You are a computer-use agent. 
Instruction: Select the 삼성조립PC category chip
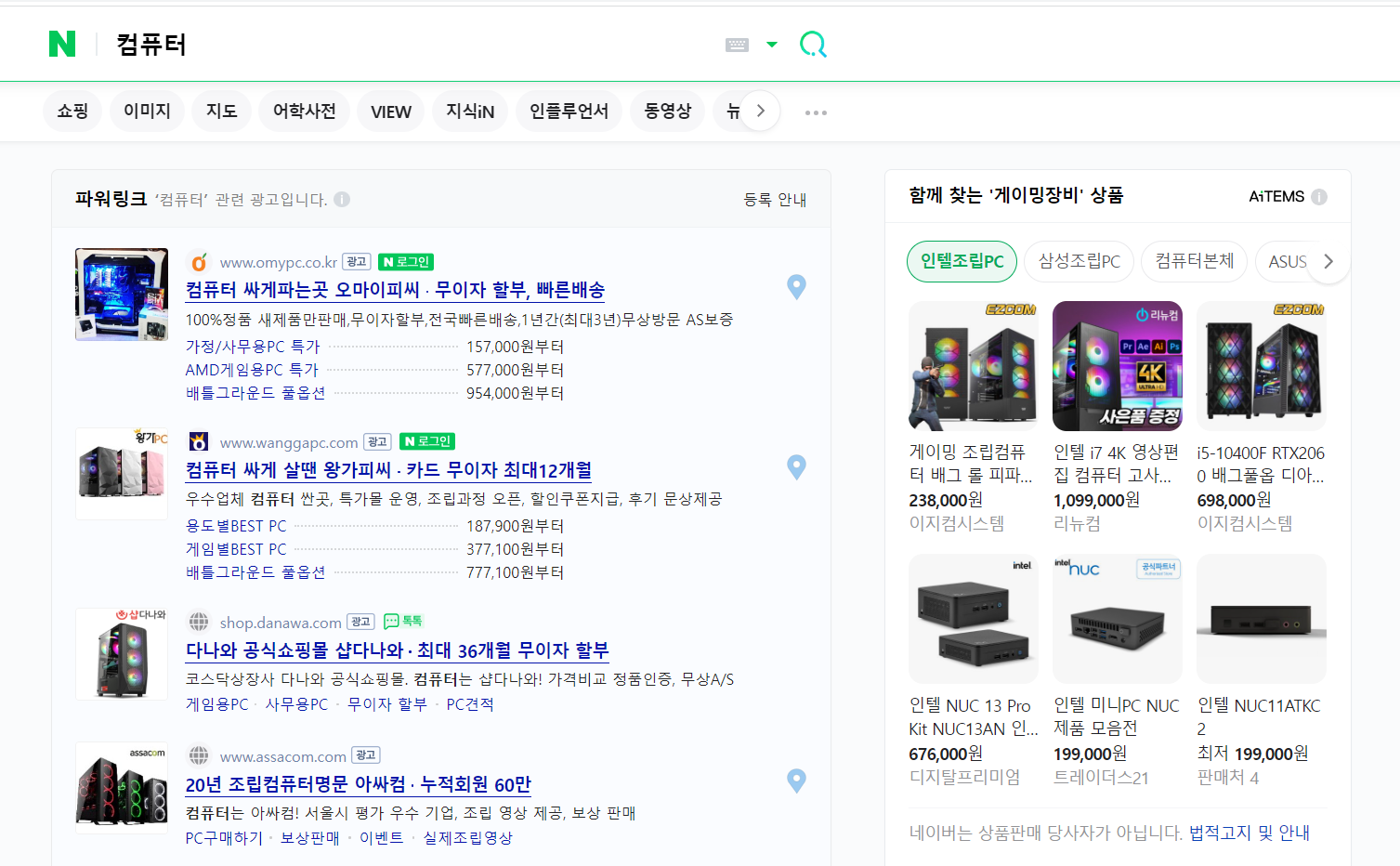tap(1079, 261)
